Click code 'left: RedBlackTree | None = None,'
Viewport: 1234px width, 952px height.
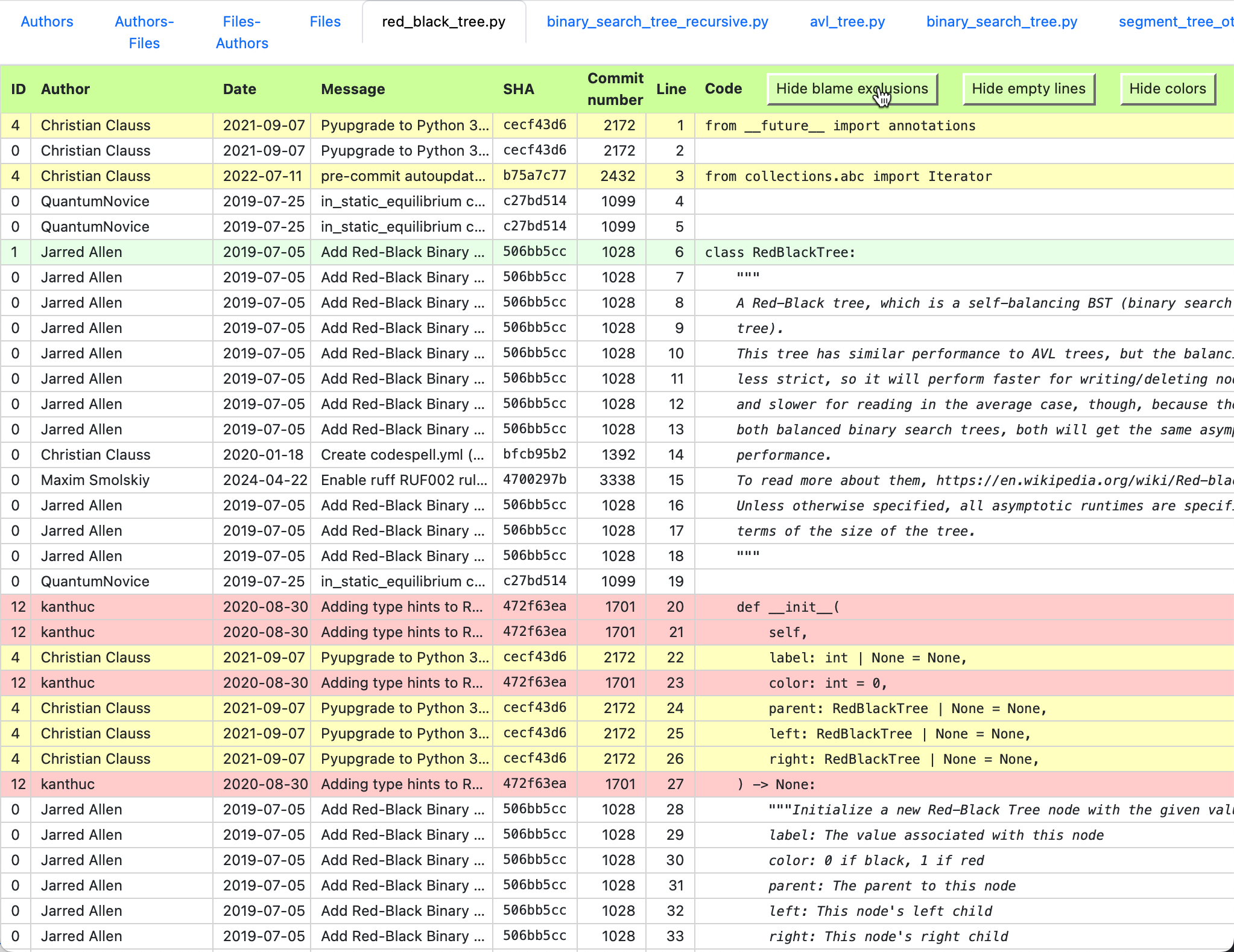[900, 734]
